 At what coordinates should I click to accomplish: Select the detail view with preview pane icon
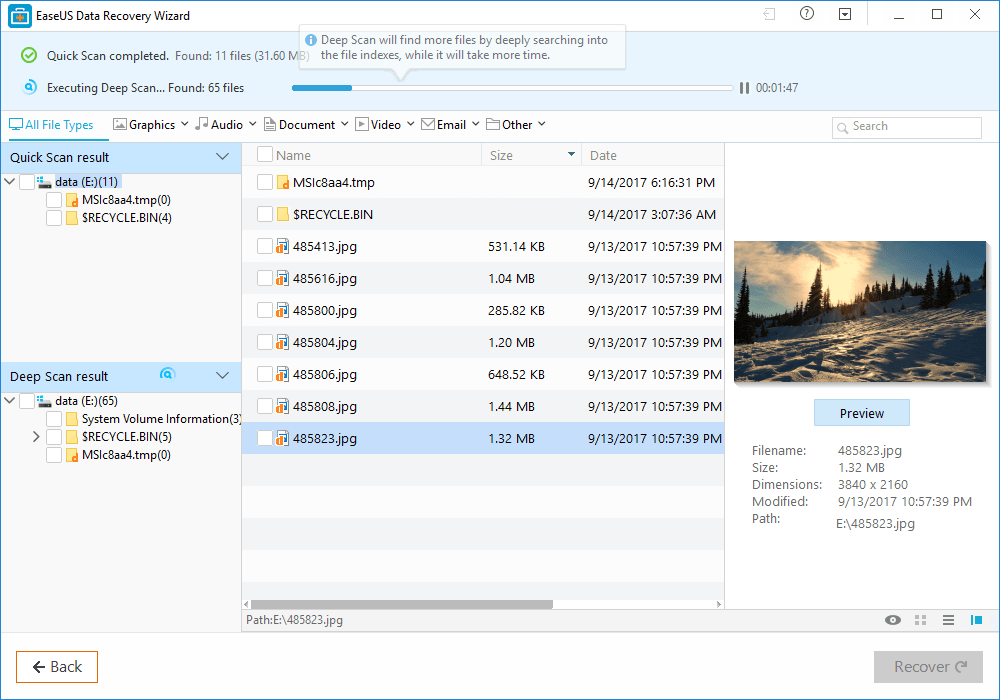[x=976, y=620]
